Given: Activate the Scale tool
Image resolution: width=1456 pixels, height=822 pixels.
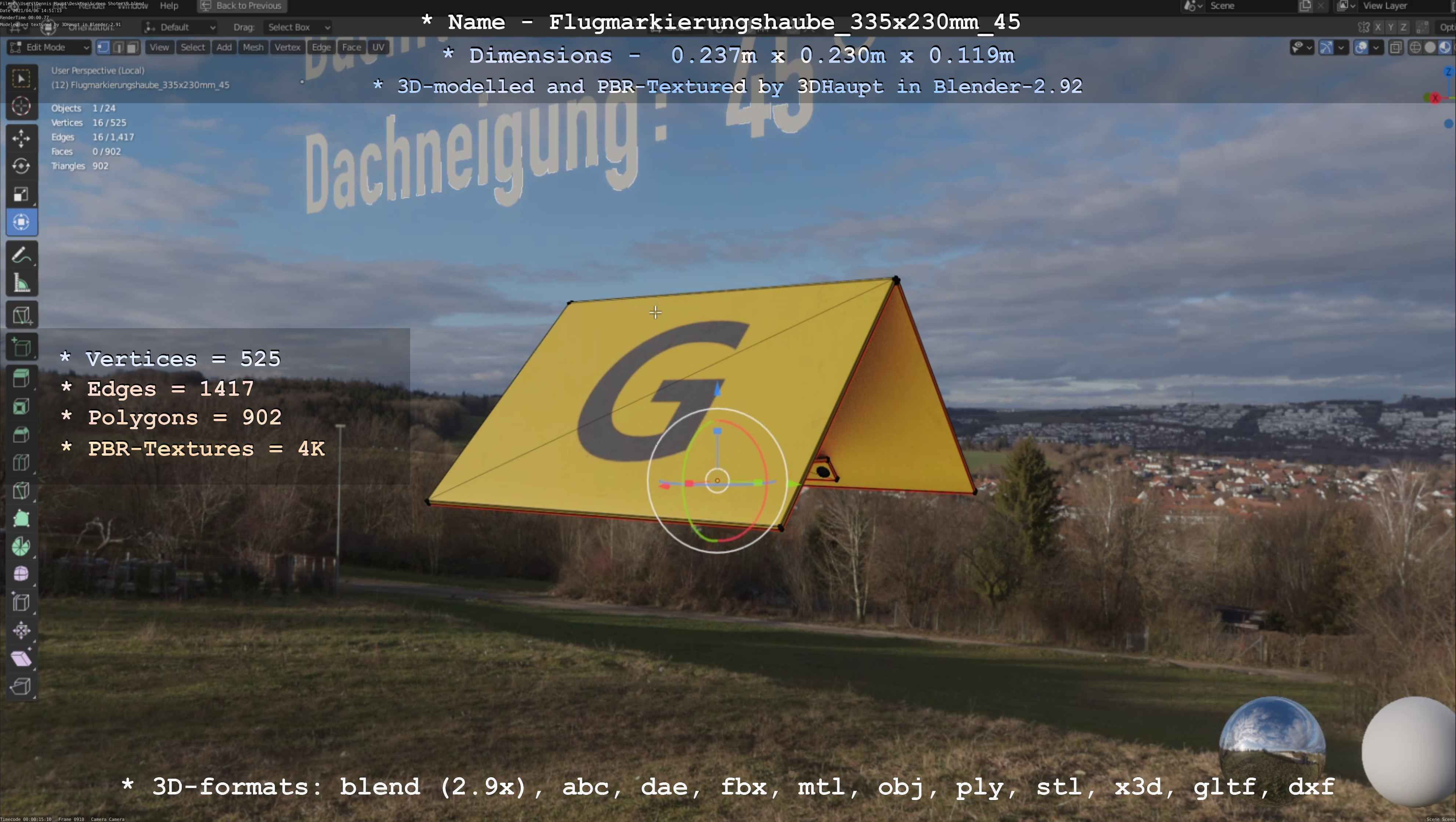Looking at the screenshot, I should [x=21, y=194].
